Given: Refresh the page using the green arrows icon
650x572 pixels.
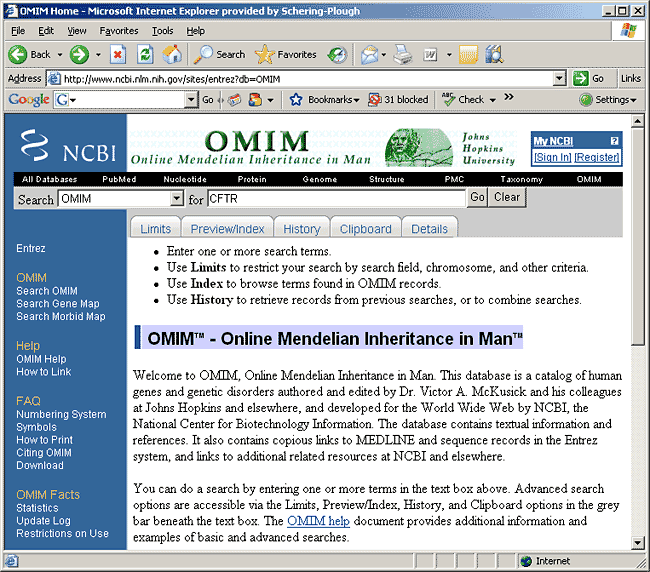Looking at the screenshot, I should [145, 54].
